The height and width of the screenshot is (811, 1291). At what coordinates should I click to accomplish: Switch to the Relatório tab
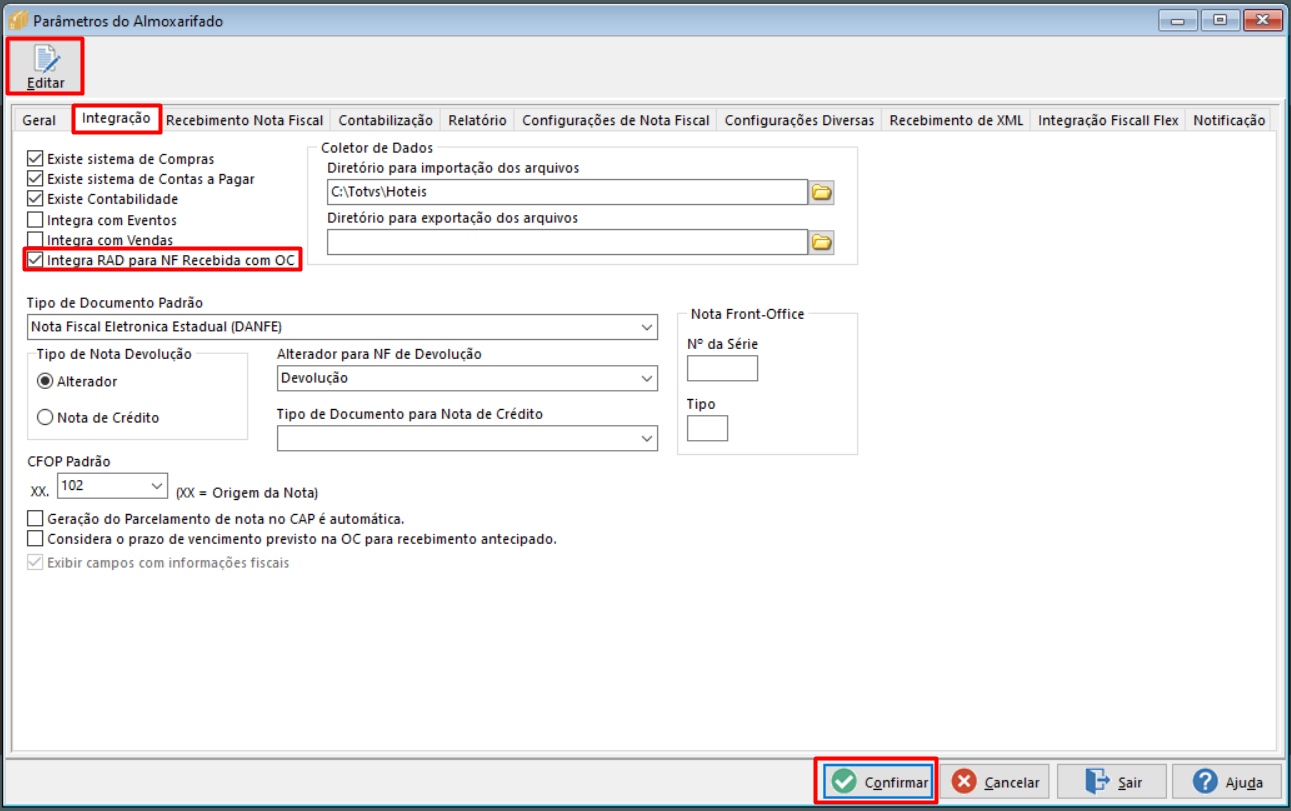[x=477, y=120]
